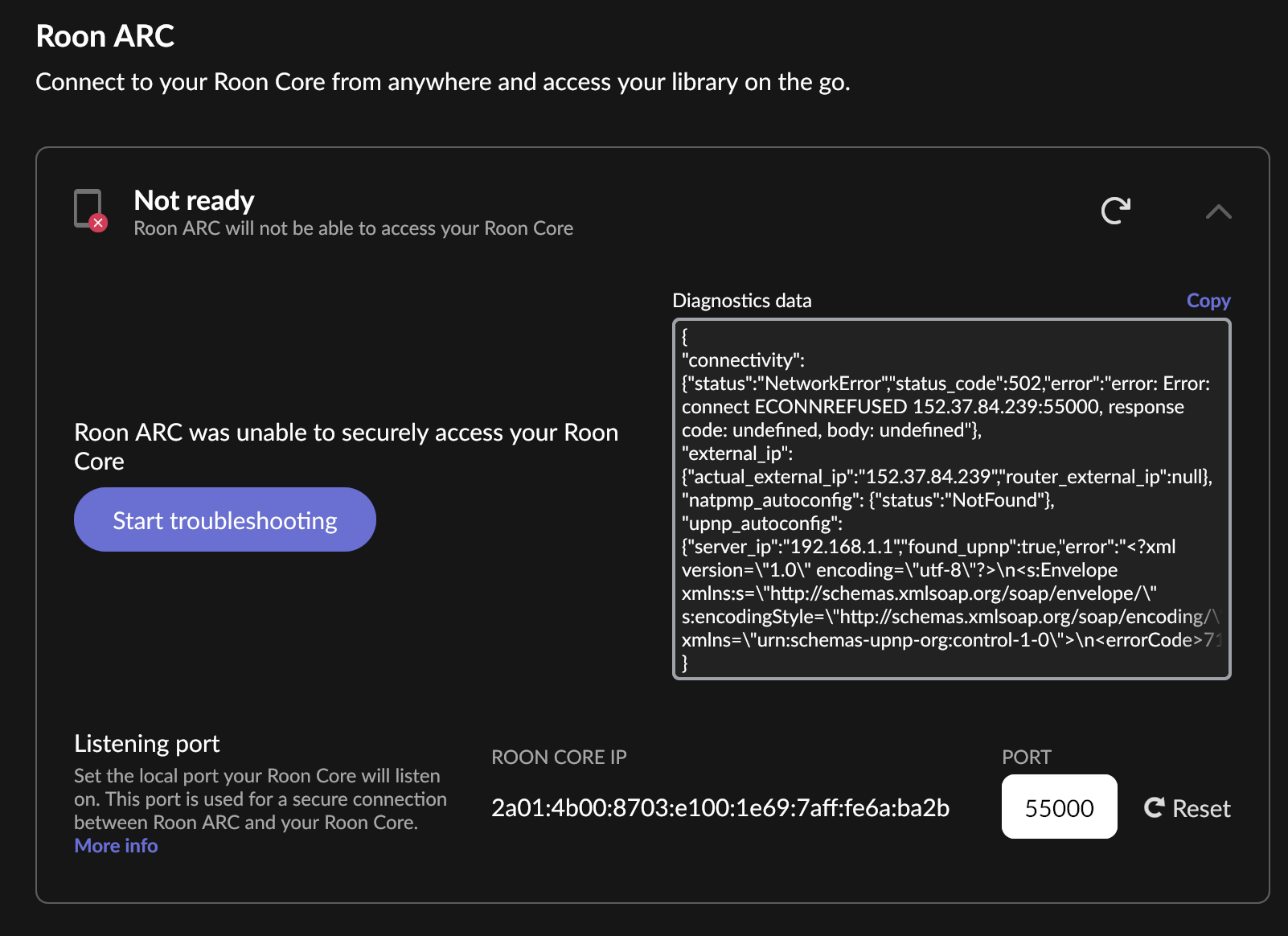The image size is (1288, 936).
Task: Click the actual_external_ip line in diagnostics
Action: click(x=947, y=477)
